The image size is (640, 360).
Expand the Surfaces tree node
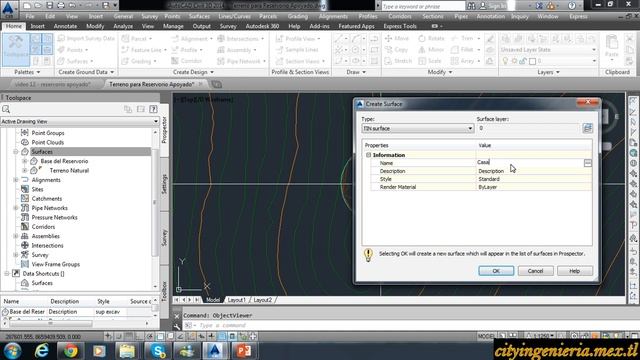(x=16, y=152)
